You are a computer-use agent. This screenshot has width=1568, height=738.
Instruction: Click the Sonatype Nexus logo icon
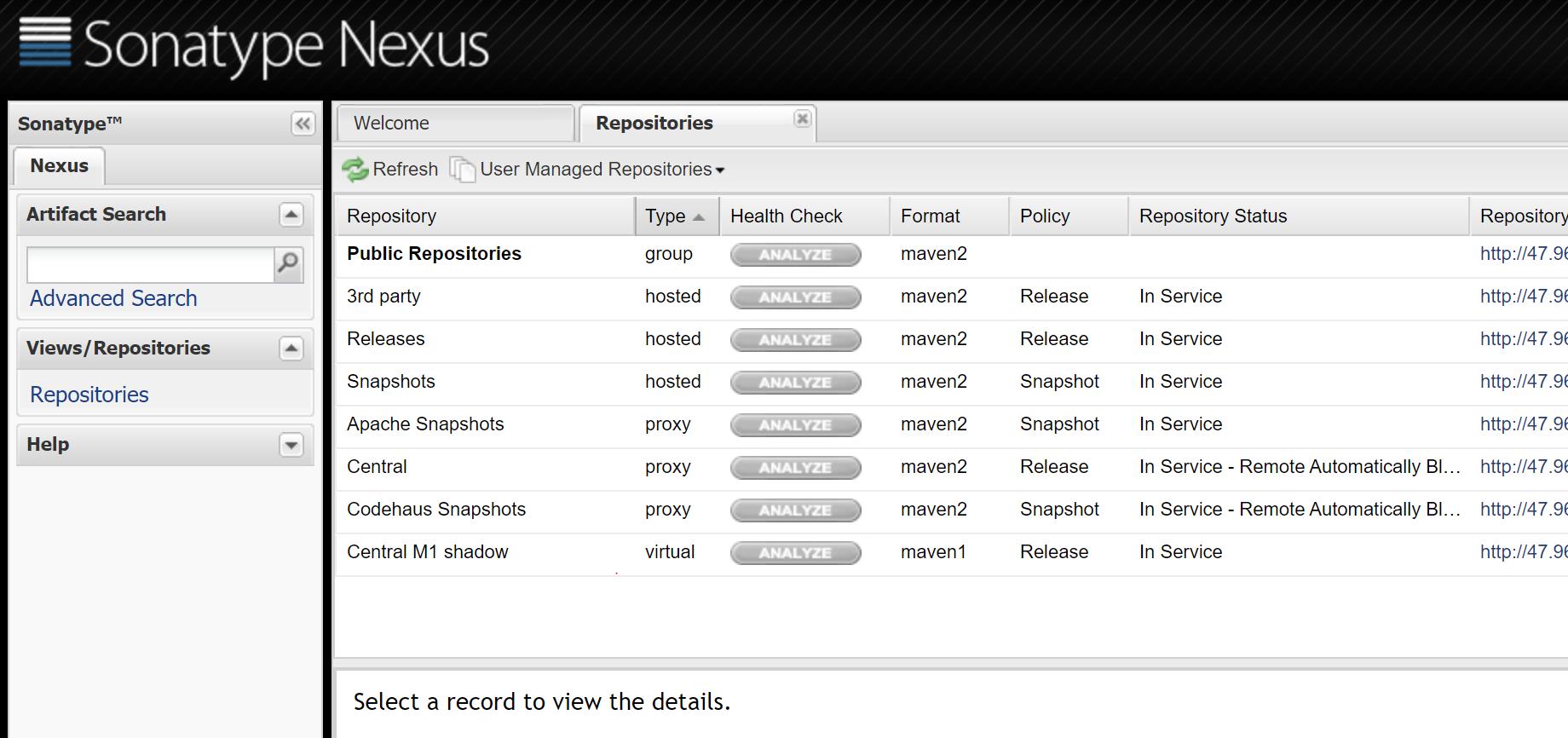(45, 41)
